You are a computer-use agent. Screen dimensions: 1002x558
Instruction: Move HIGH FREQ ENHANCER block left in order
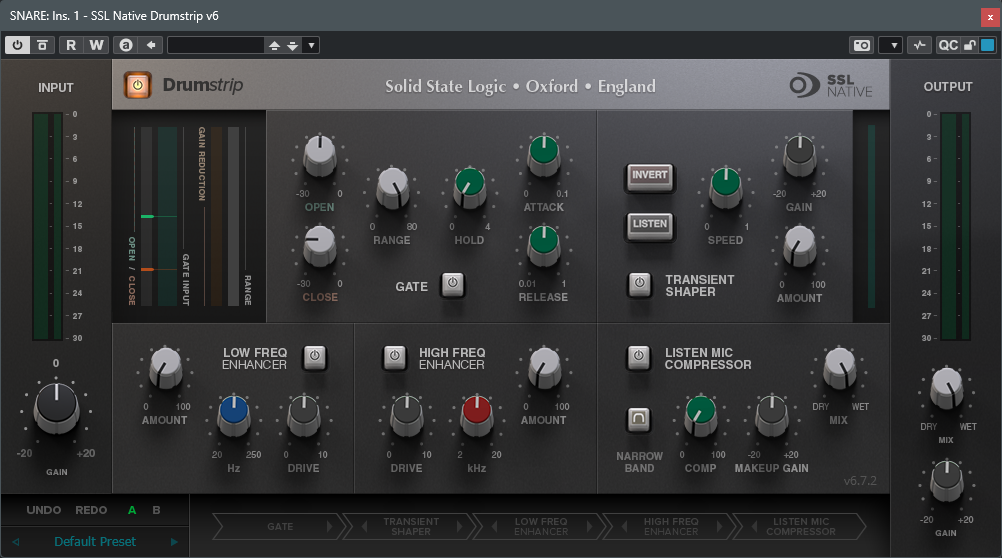tap(624, 527)
